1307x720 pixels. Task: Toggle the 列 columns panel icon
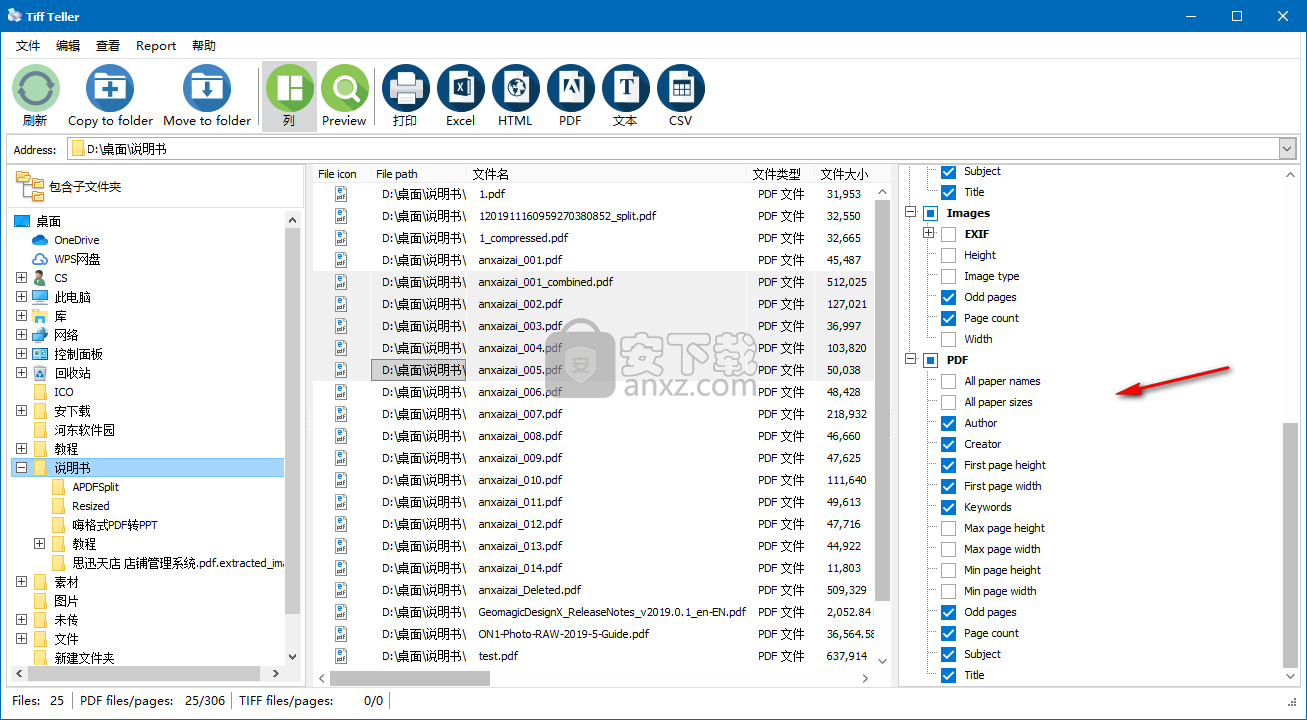(x=289, y=88)
